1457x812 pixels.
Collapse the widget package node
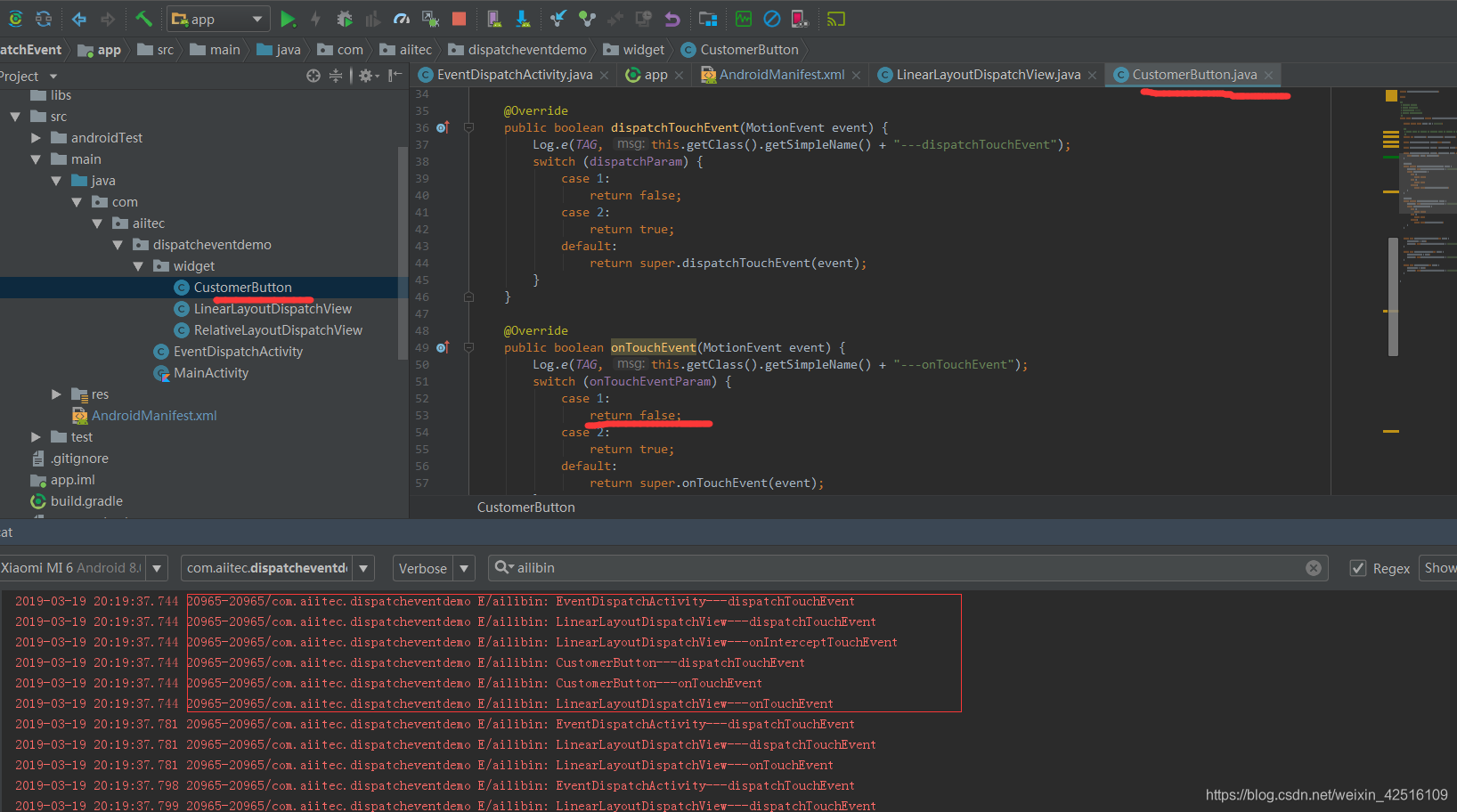(138, 266)
